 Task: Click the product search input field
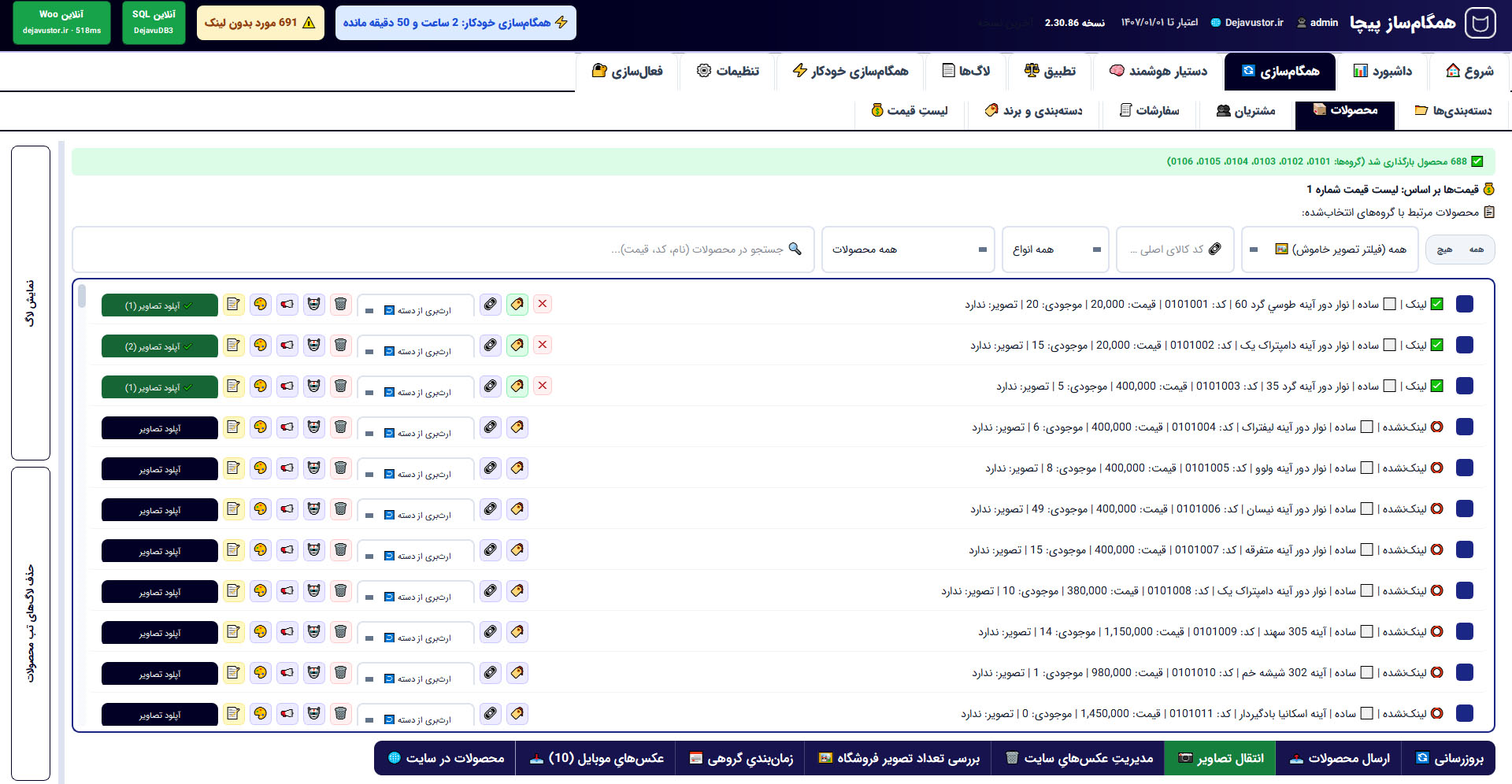443,250
